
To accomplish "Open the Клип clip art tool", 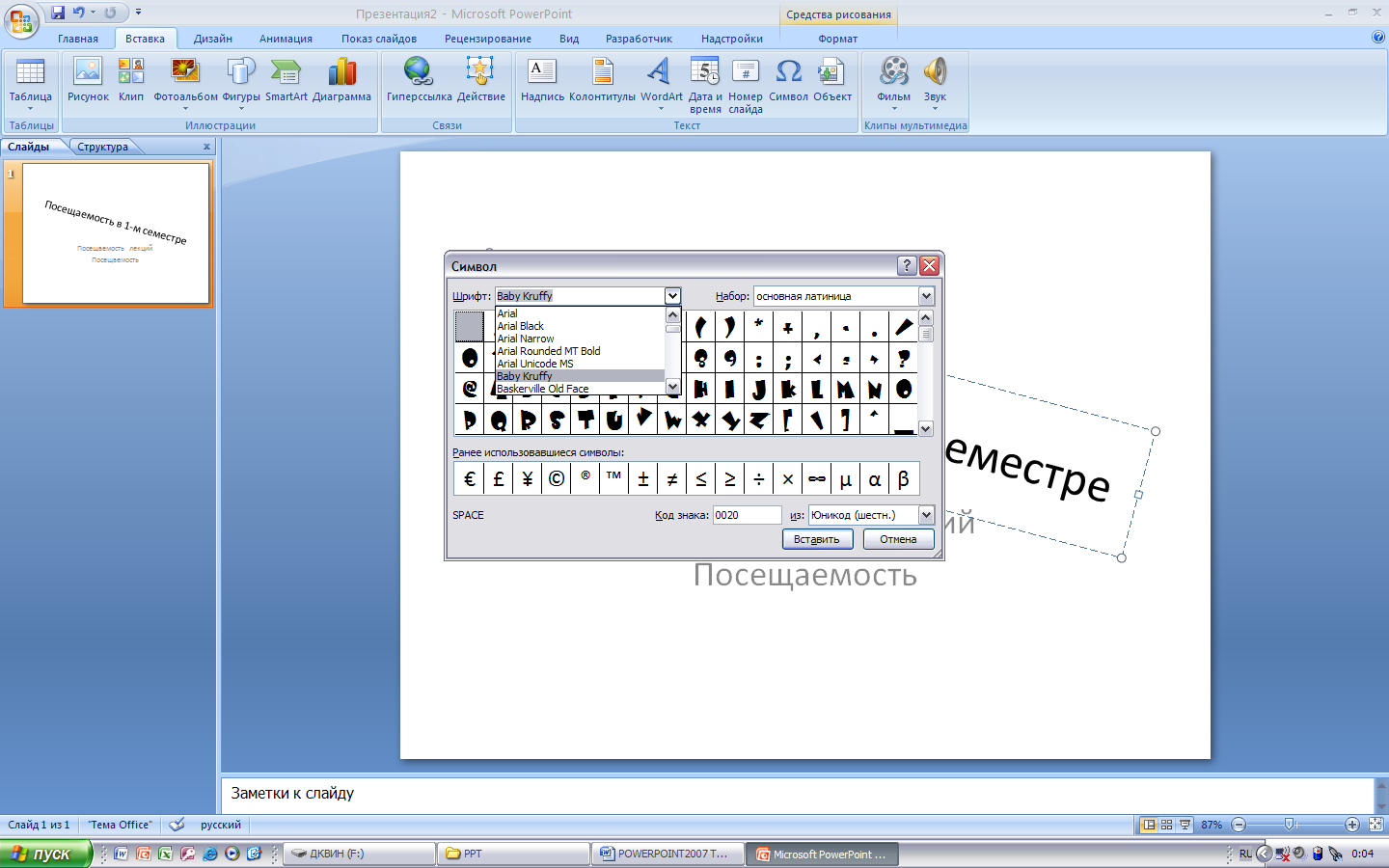I will click(x=131, y=81).
